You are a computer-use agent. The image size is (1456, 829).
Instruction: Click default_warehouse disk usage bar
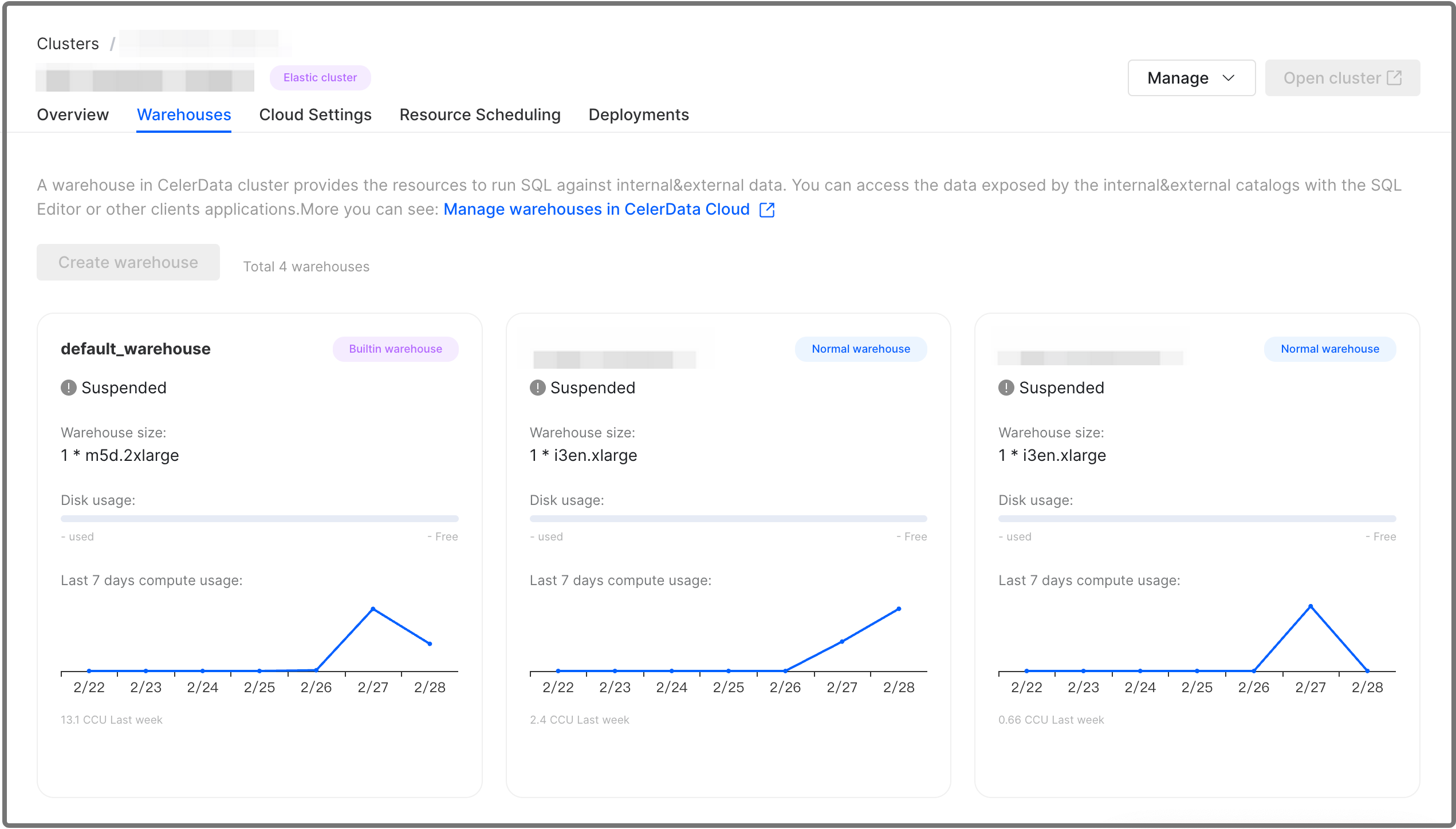[x=259, y=519]
